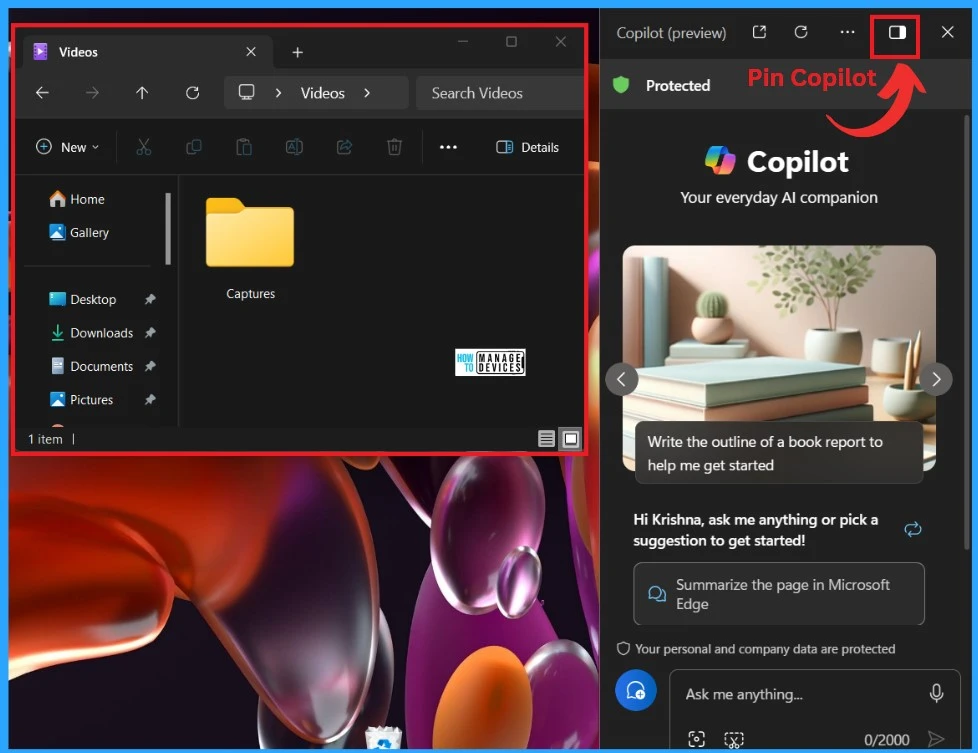Click the pin icon beside Documents
Viewport: 978px width, 753px height.
coord(150,366)
